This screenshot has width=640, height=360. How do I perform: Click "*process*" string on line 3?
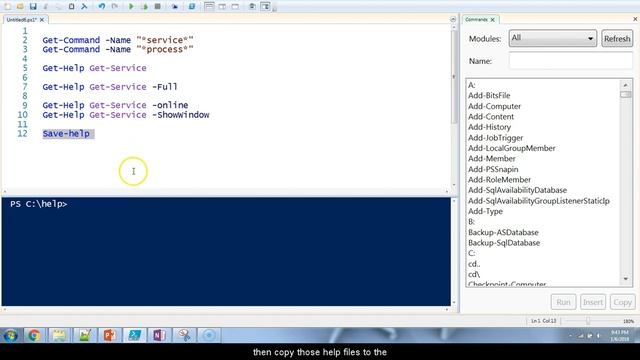165,49
